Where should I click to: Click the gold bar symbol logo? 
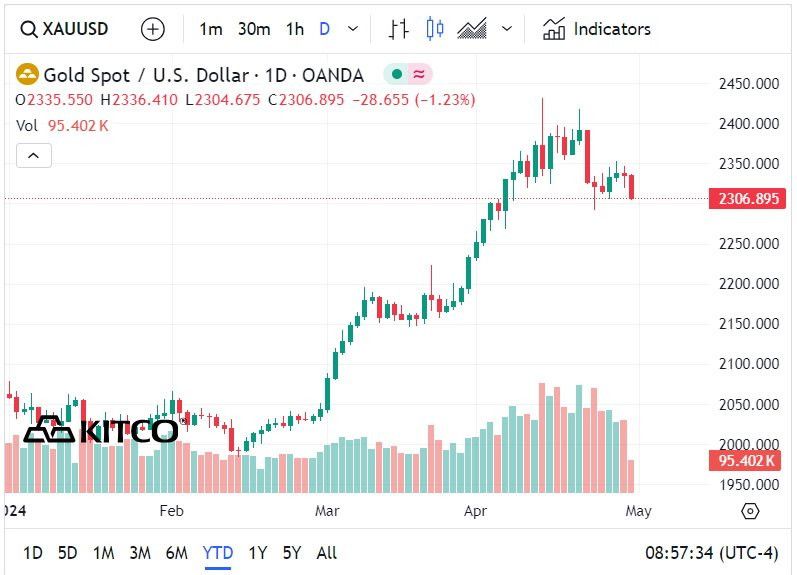(x=27, y=75)
